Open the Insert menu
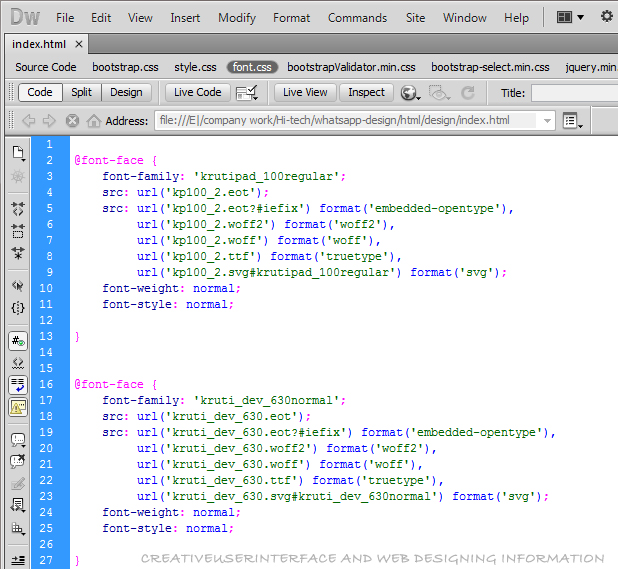This screenshot has height=569, width=618. (185, 18)
